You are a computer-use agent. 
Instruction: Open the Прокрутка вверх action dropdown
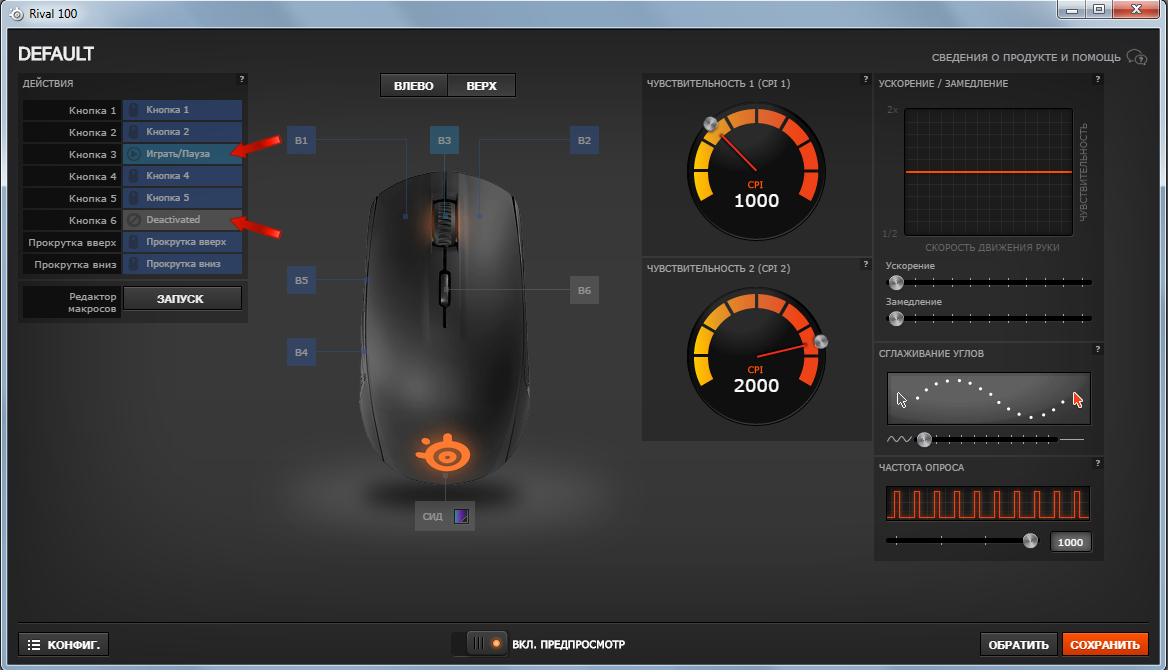tap(182, 242)
